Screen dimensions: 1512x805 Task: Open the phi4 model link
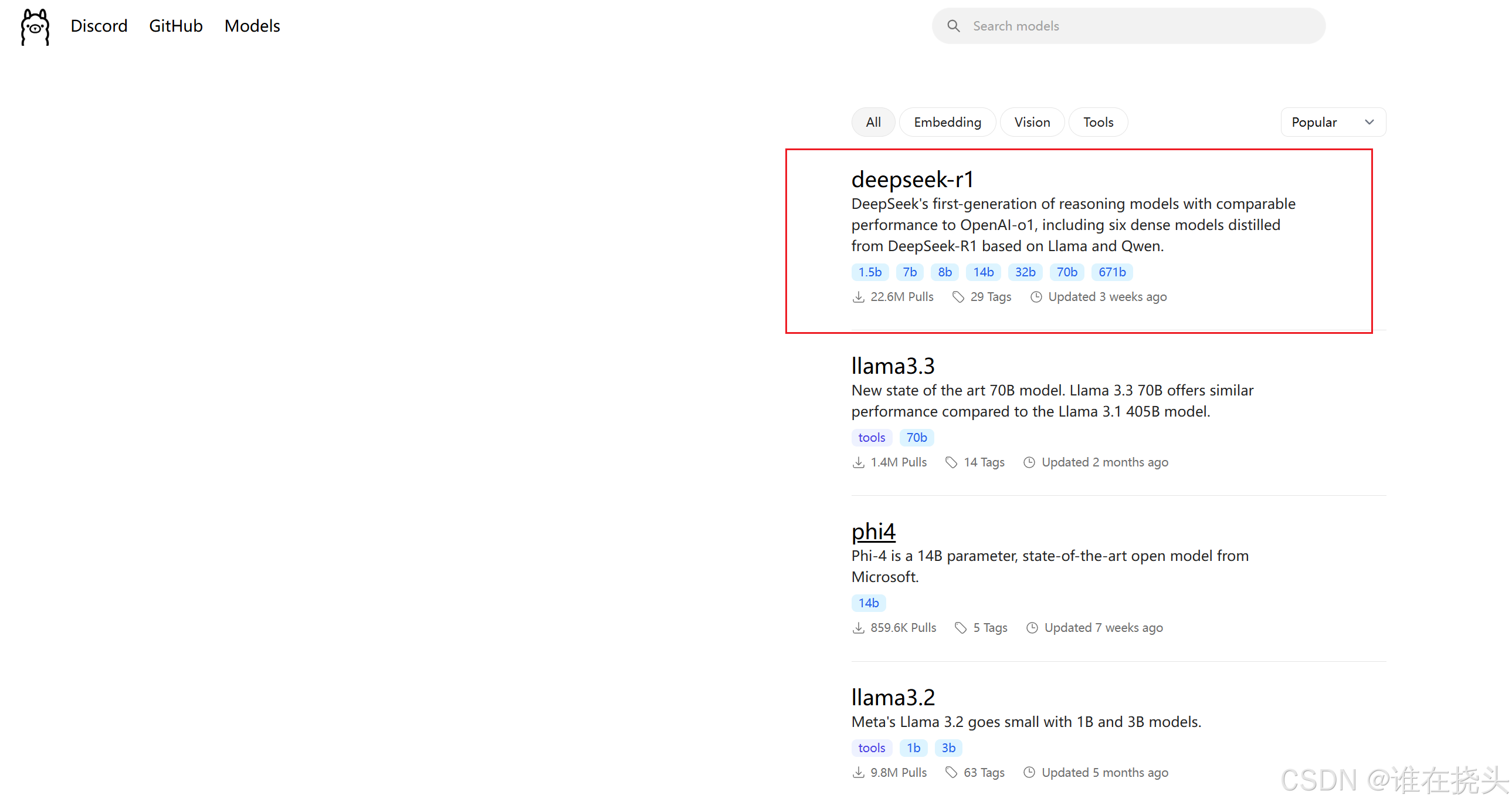point(873,532)
